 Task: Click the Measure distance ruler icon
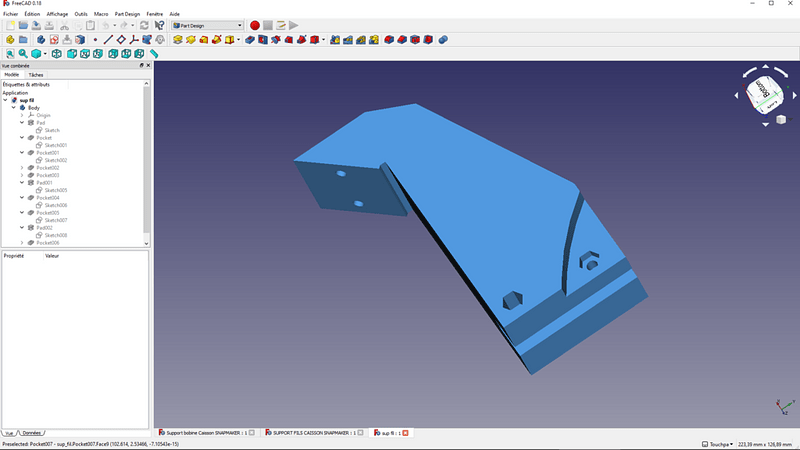(154, 54)
